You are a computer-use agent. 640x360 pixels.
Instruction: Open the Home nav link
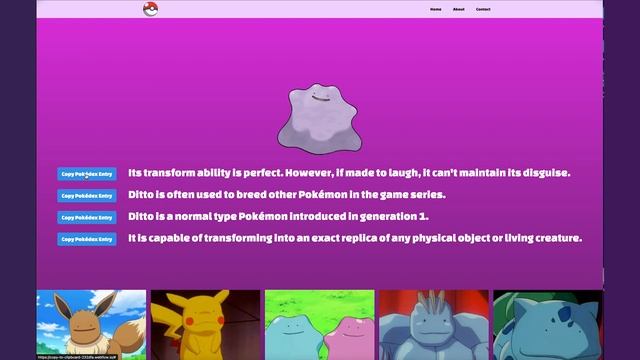pos(436,9)
